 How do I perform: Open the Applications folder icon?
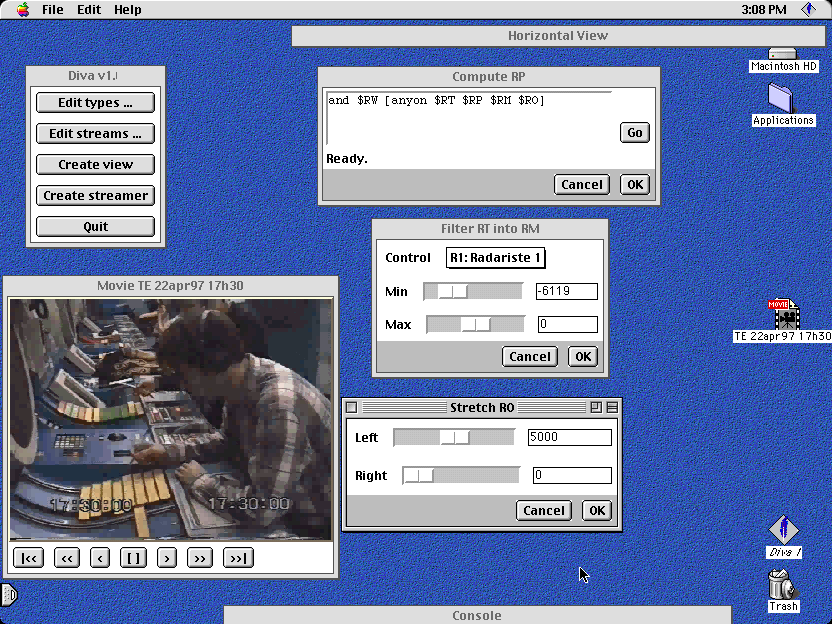coord(783,99)
